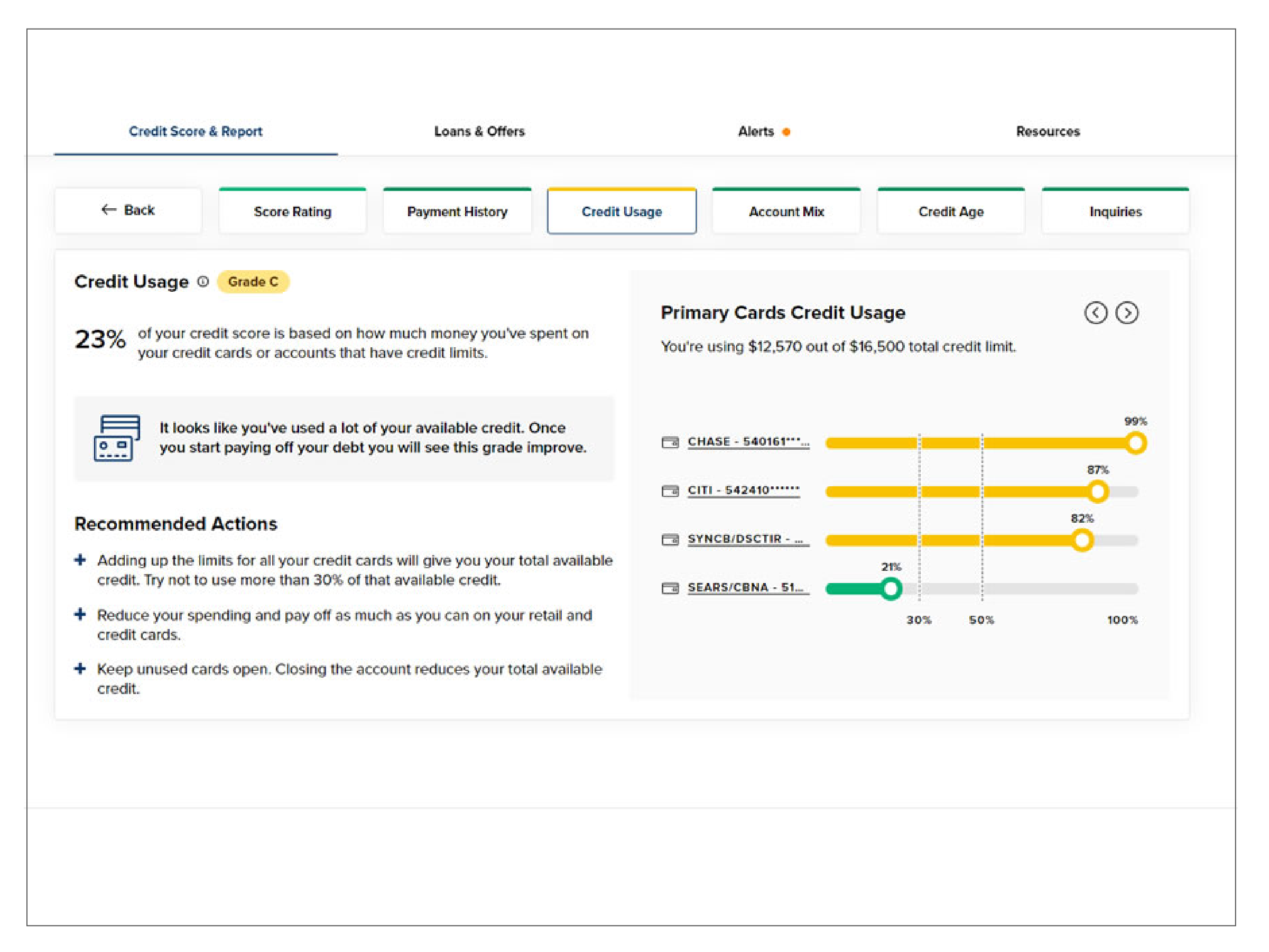Click the '100%' axis label
Image resolution: width=1269 pixels, height=952 pixels.
click(1123, 621)
